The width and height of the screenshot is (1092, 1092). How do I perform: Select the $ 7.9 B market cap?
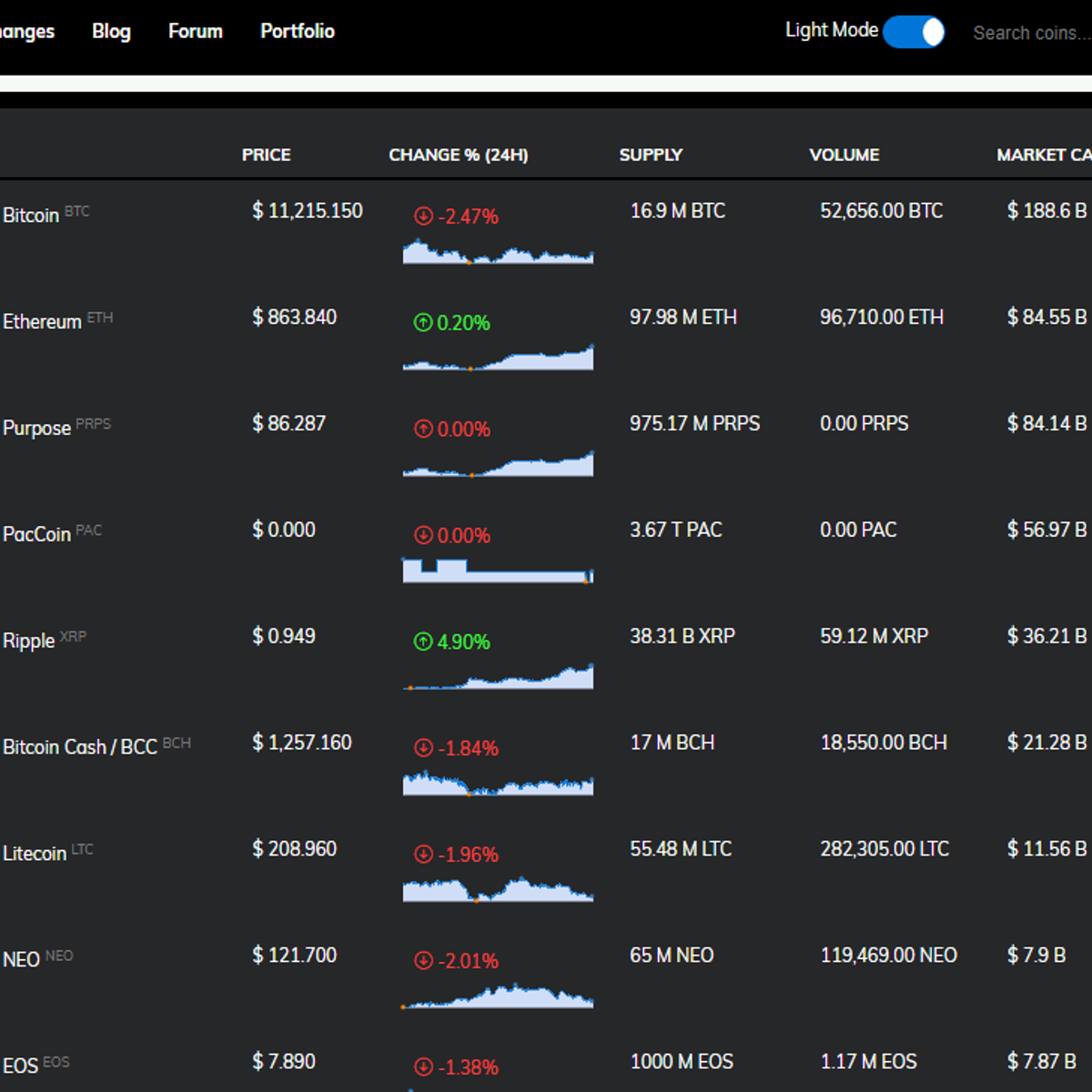[1036, 955]
